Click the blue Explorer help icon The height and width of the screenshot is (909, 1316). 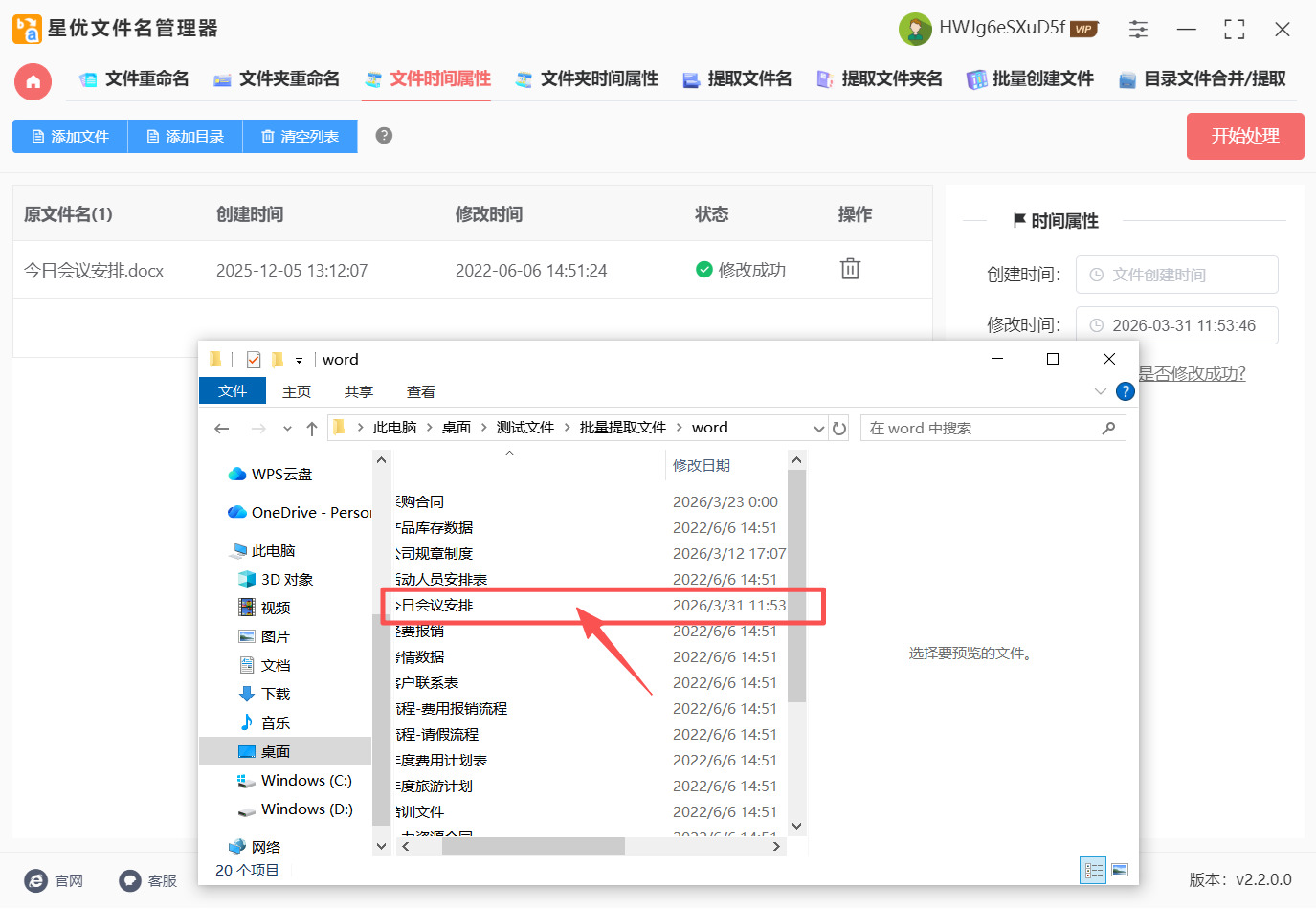1126,391
